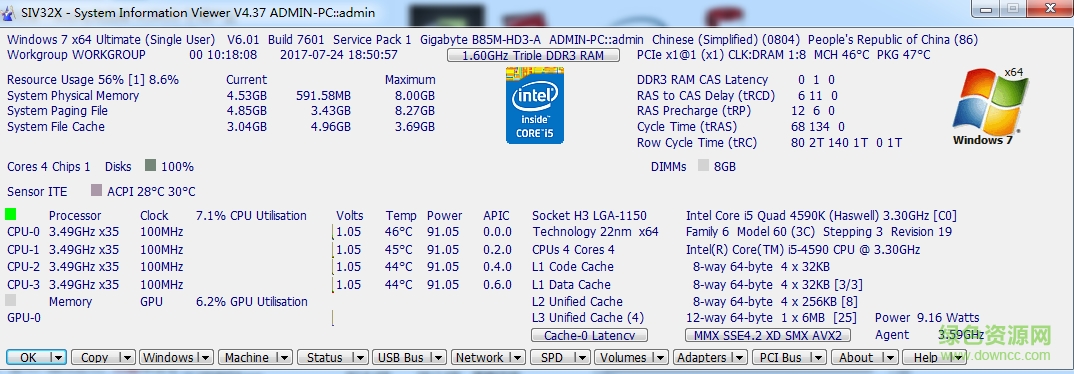Expand the Copy dropdown arrow
This screenshot has height=374, width=1074.
click(x=127, y=357)
